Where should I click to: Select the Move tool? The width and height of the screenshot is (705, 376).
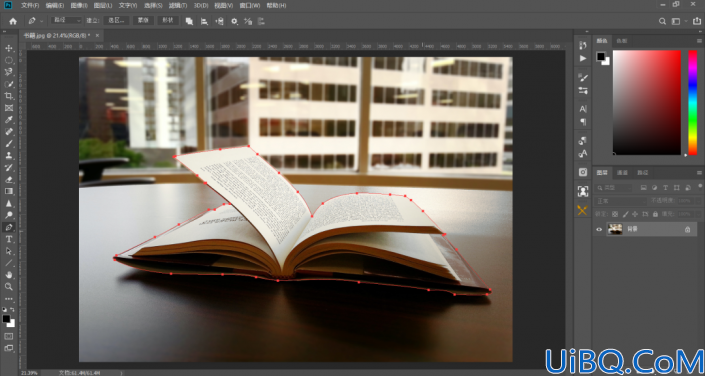click(9, 48)
